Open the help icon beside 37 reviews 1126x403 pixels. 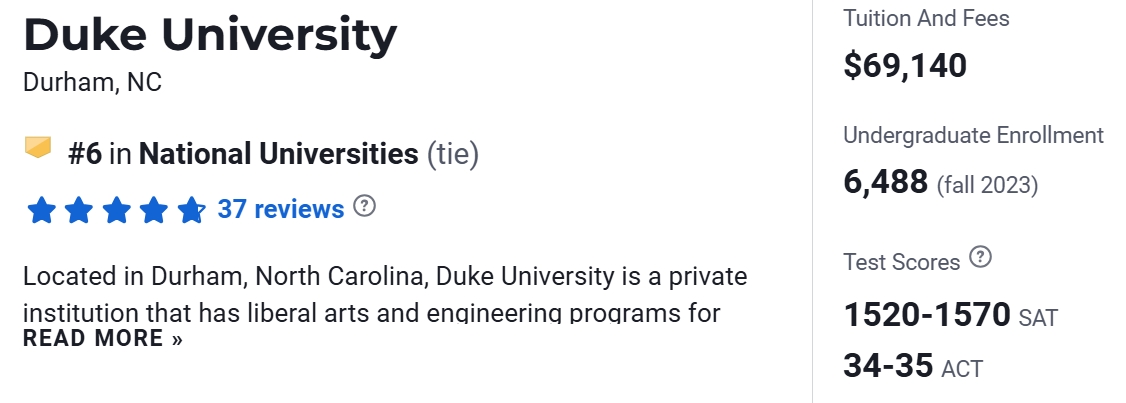365,207
